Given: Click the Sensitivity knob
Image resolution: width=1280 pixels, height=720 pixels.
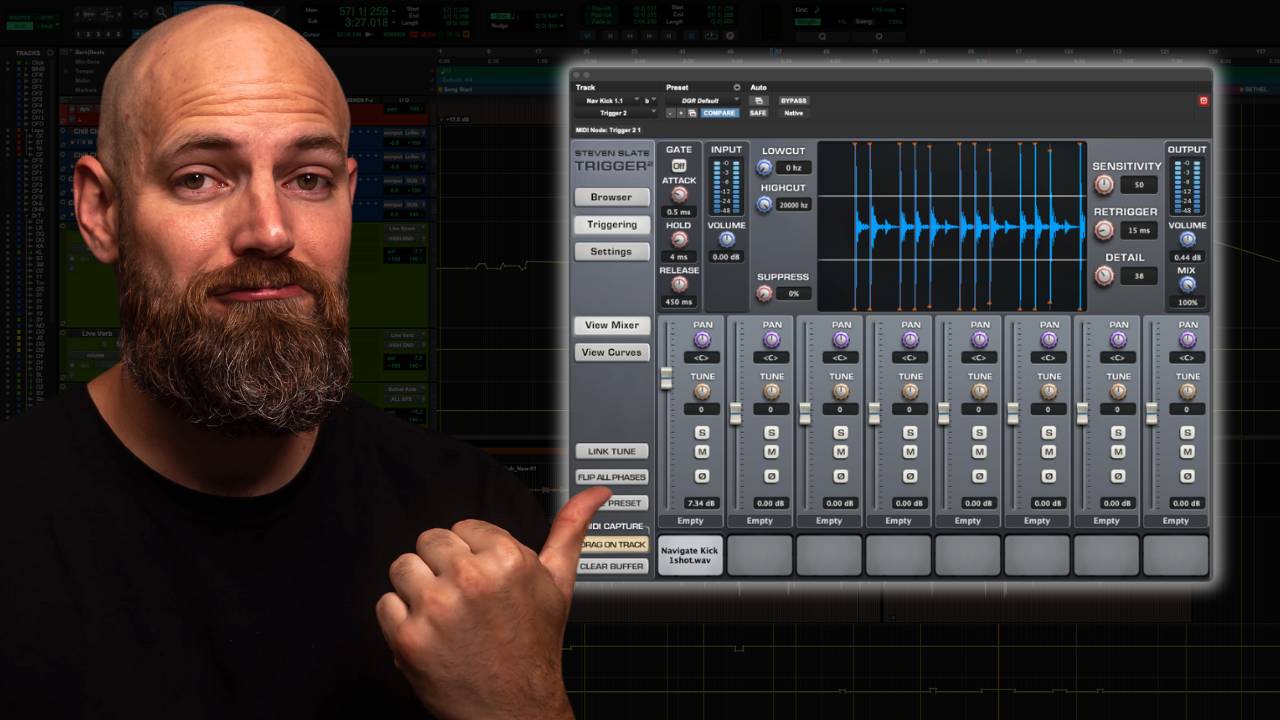Looking at the screenshot, I should point(1104,184).
